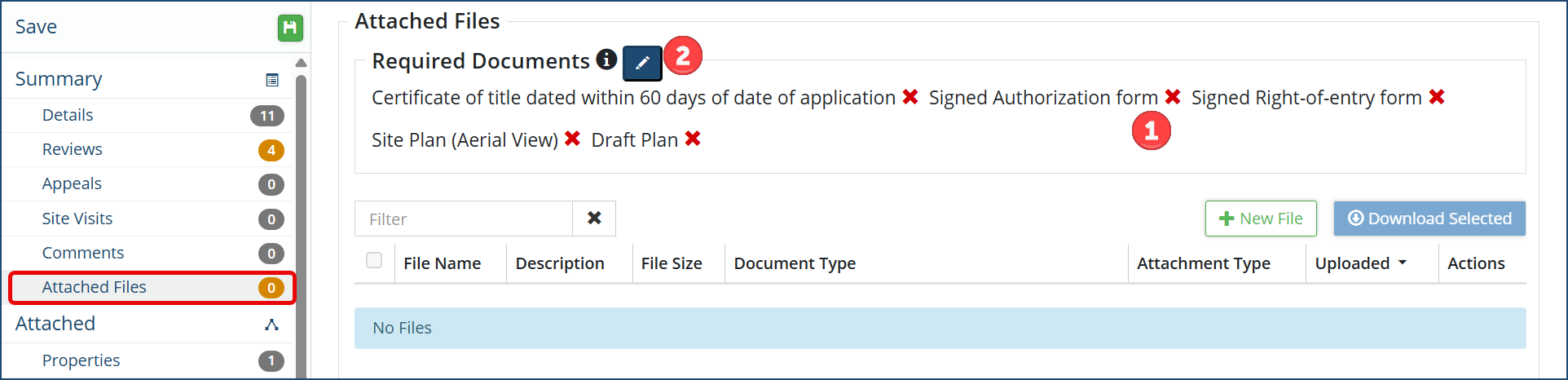Screen dimensions: 1568x380
Task: Click red X beside Draft Plan
Action: pos(693,139)
